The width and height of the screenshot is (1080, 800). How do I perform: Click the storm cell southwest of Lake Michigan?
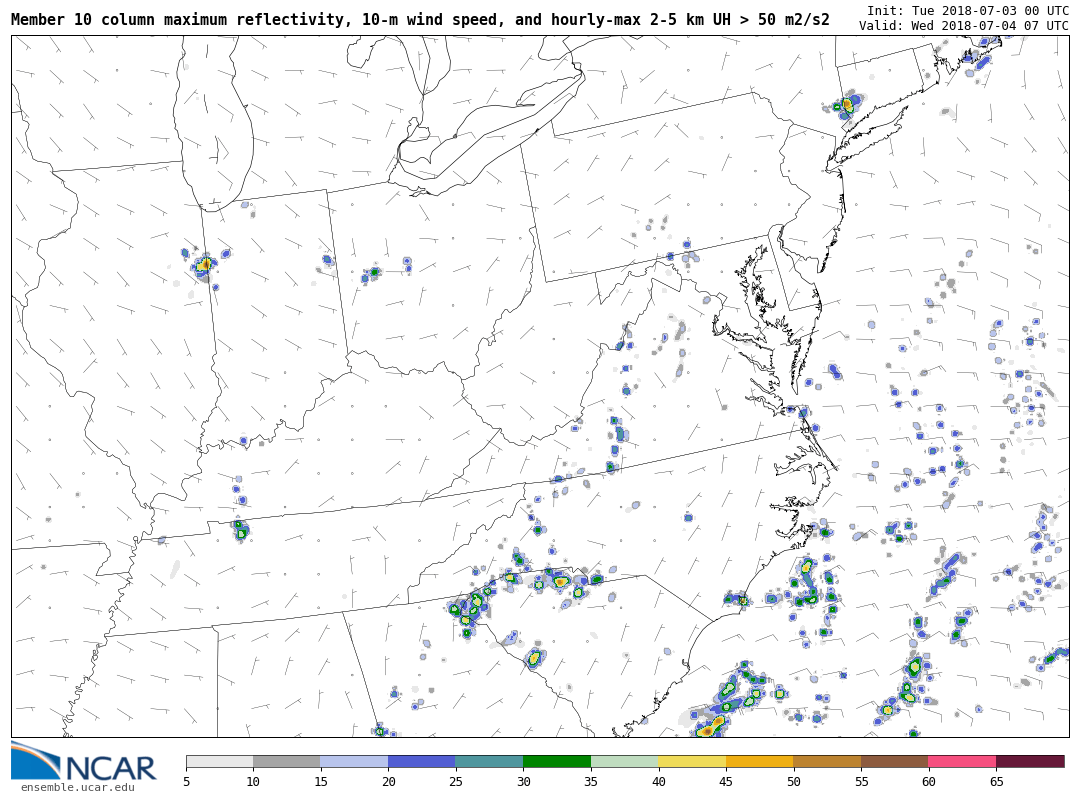pos(204,265)
